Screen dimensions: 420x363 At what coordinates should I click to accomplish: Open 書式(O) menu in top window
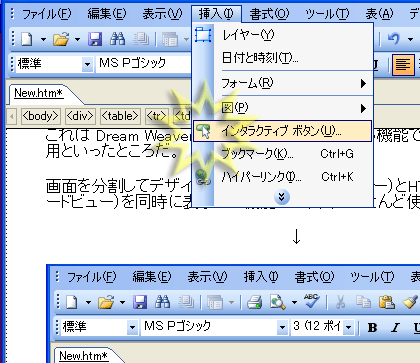tap(269, 14)
